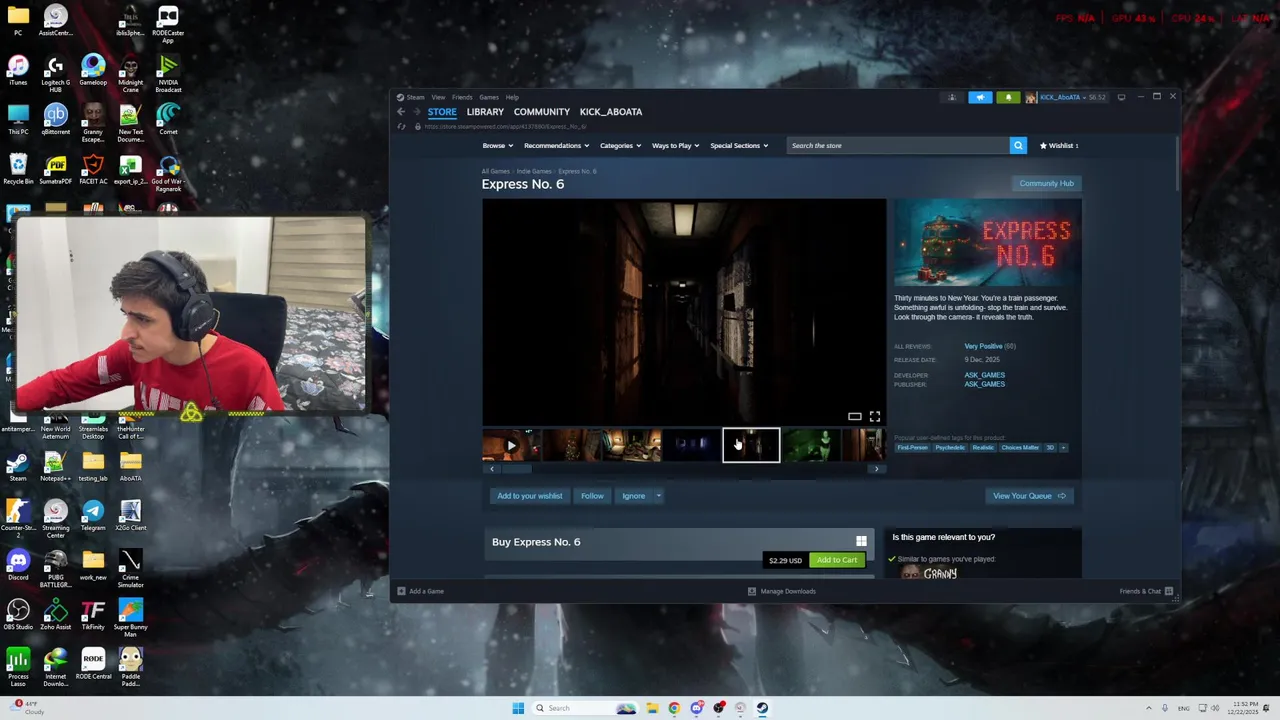1280x720 pixels.
Task: Open the Zoho Assist desktop shortcut
Action: point(55,616)
